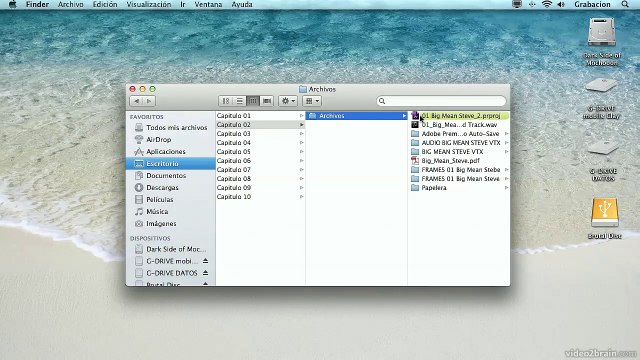Open the arrange items dropdown
640x360 pixels.
point(312,101)
